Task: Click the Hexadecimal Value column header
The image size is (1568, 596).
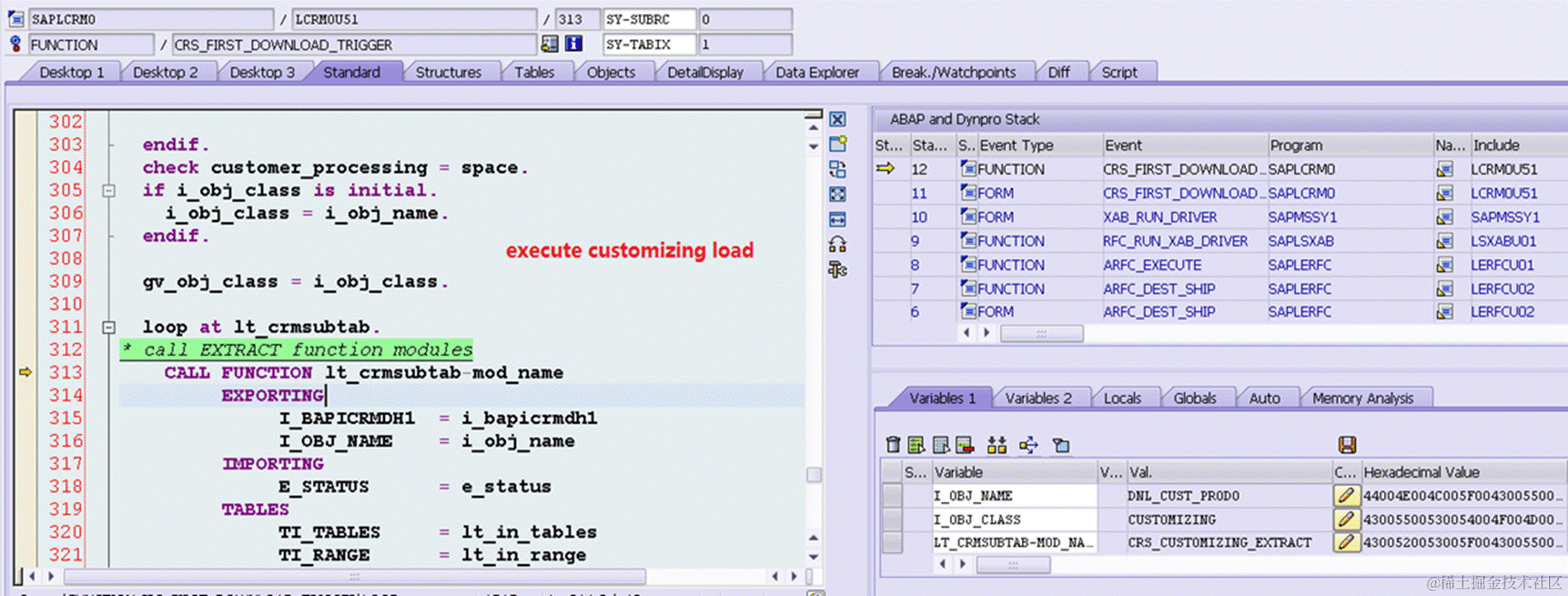Action: pos(1463,472)
